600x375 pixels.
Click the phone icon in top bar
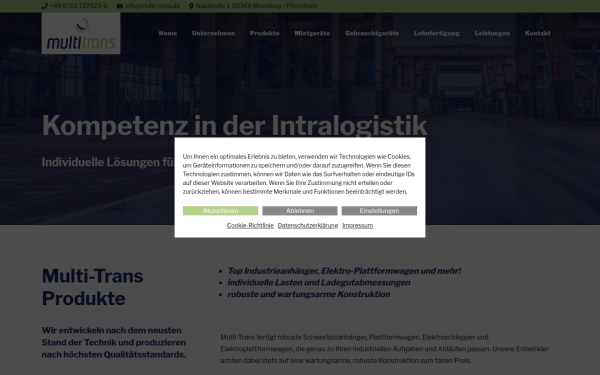pyautogui.click(x=45, y=6)
